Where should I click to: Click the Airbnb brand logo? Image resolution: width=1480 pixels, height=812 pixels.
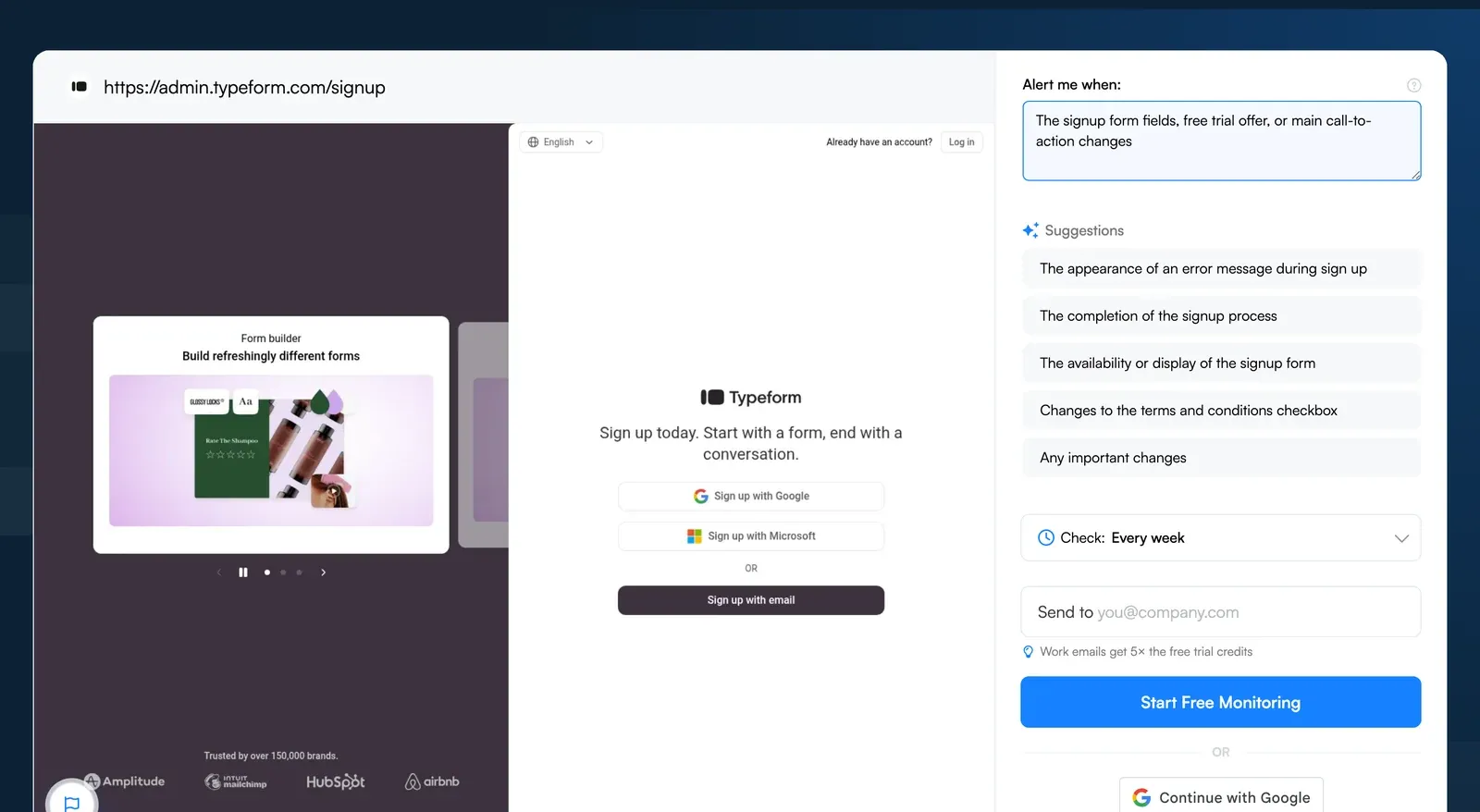(x=432, y=781)
